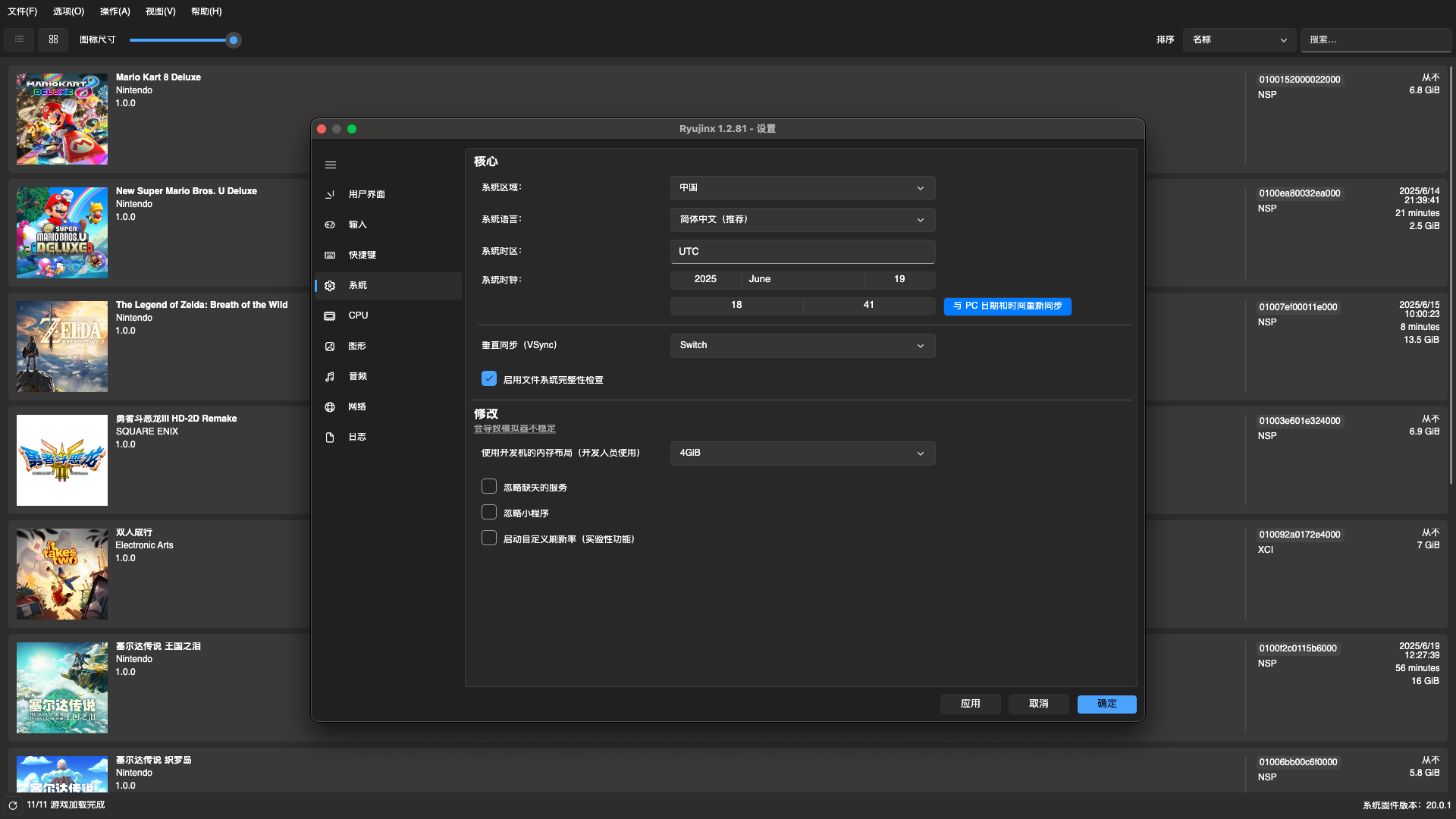Select 双人成行 It Takes Two cover
Screen dimensions: 1456x819
pyautogui.click(x=62, y=574)
